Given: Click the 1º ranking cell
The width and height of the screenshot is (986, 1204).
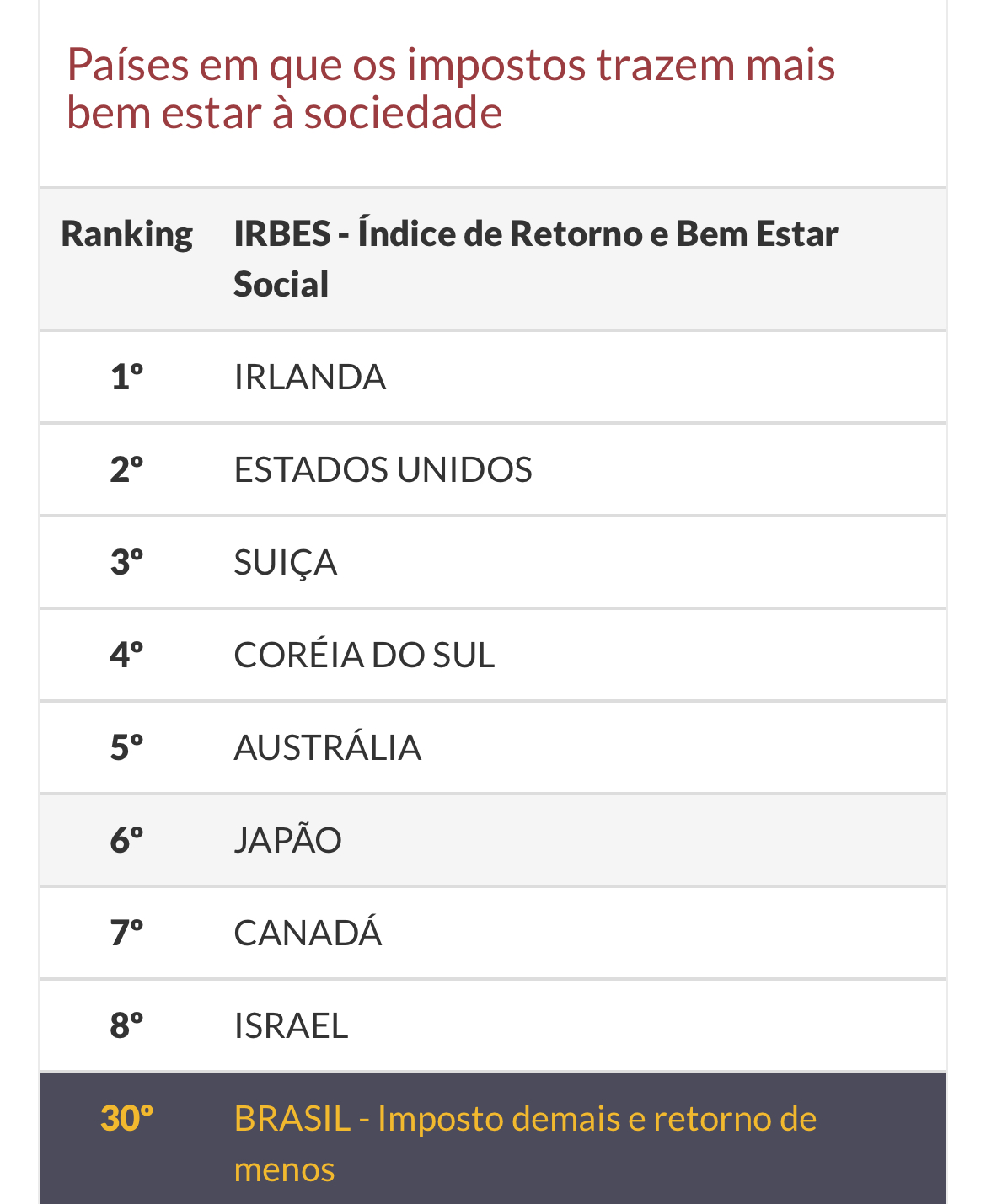Looking at the screenshot, I should (x=127, y=377).
